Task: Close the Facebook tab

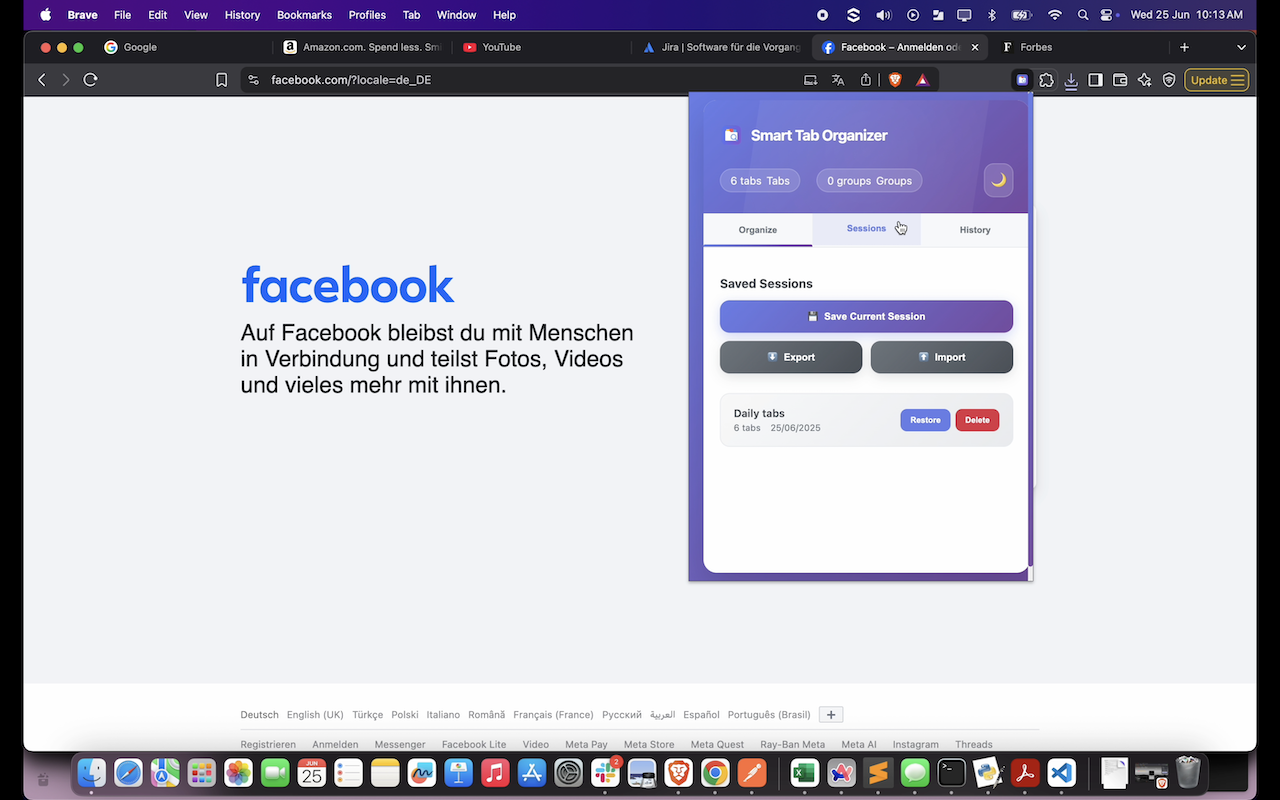Action: coord(976,47)
